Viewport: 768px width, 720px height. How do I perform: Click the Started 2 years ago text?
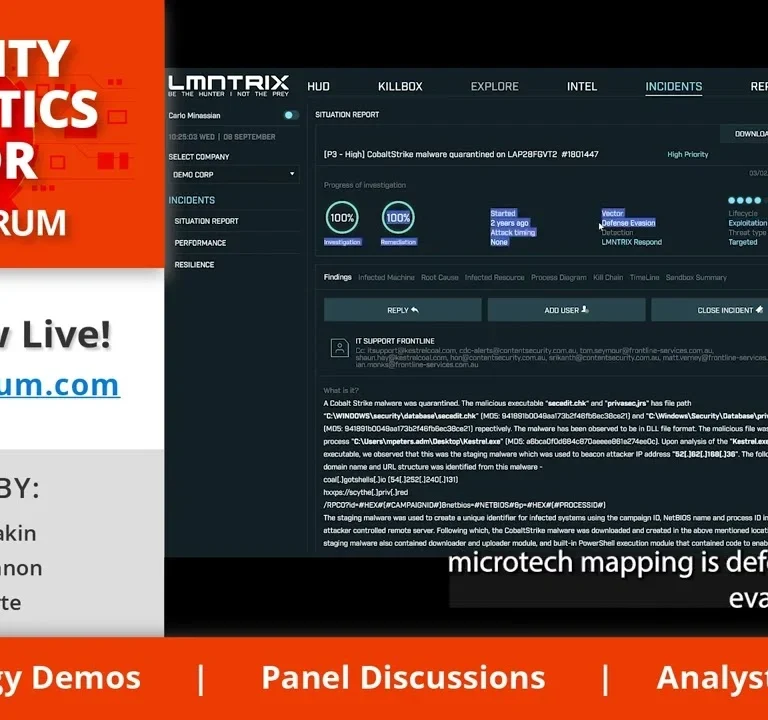[x=509, y=218]
